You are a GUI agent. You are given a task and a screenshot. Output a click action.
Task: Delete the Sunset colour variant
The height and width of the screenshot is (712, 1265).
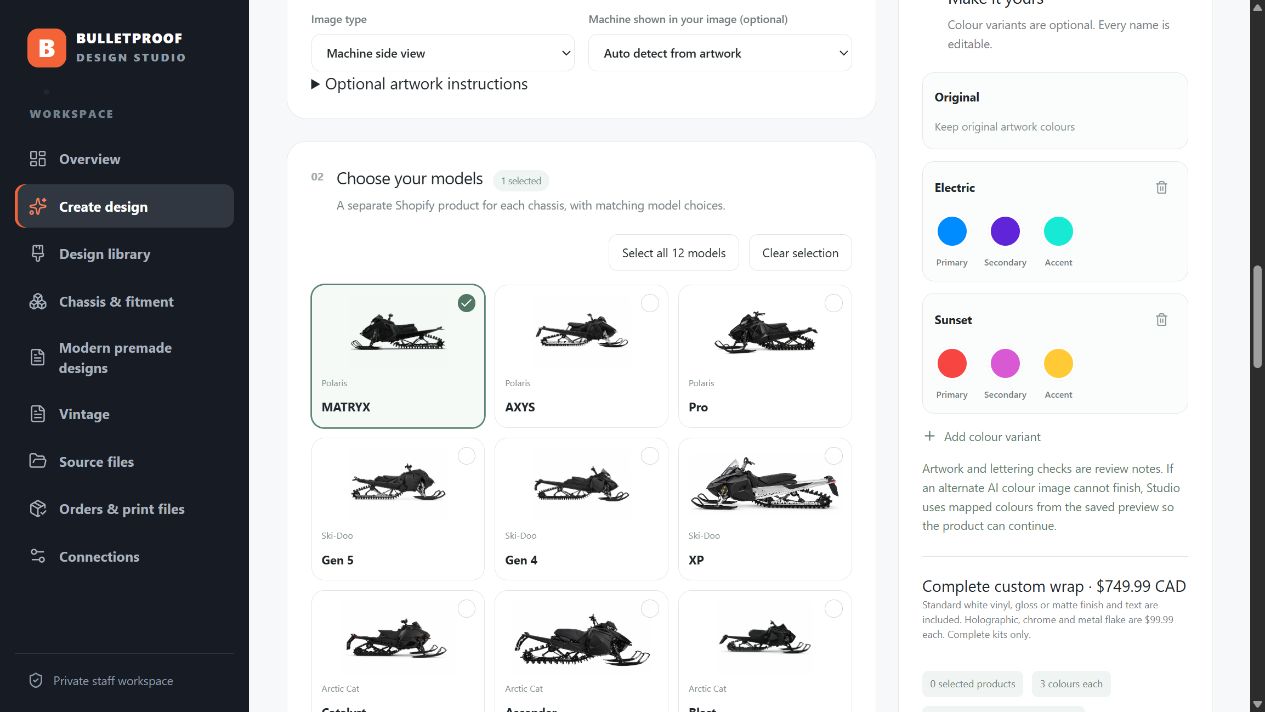point(1161,320)
